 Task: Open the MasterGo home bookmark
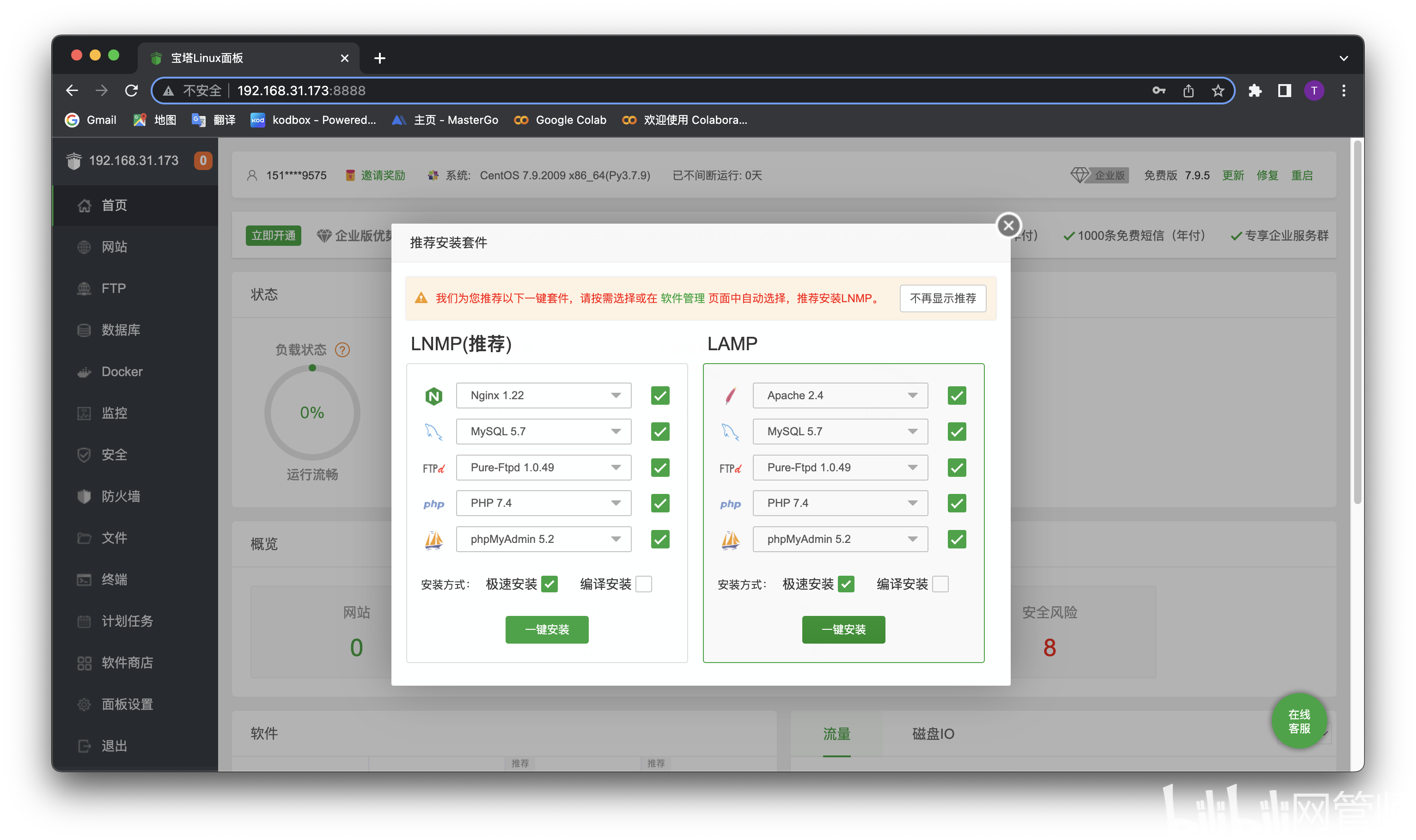pyautogui.click(x=445, y=120)
